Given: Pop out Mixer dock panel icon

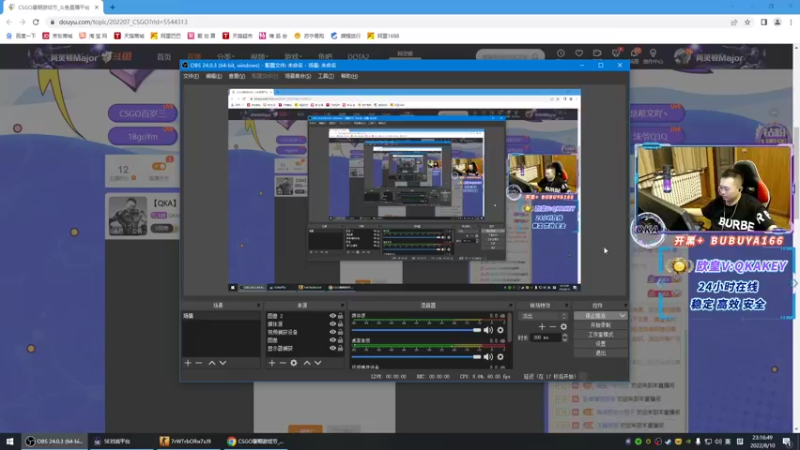Looking at the screenshot, I should (510, 305).
